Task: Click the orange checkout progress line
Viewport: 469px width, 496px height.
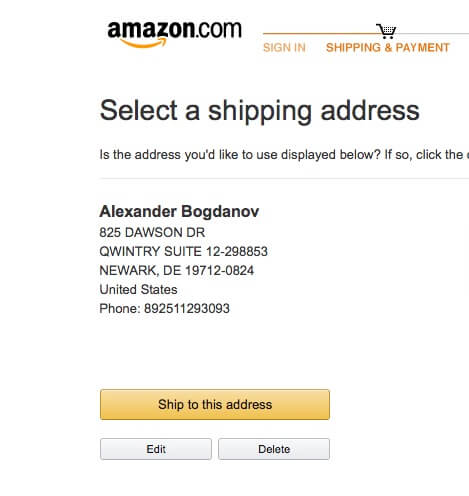Action: [320, 33]
